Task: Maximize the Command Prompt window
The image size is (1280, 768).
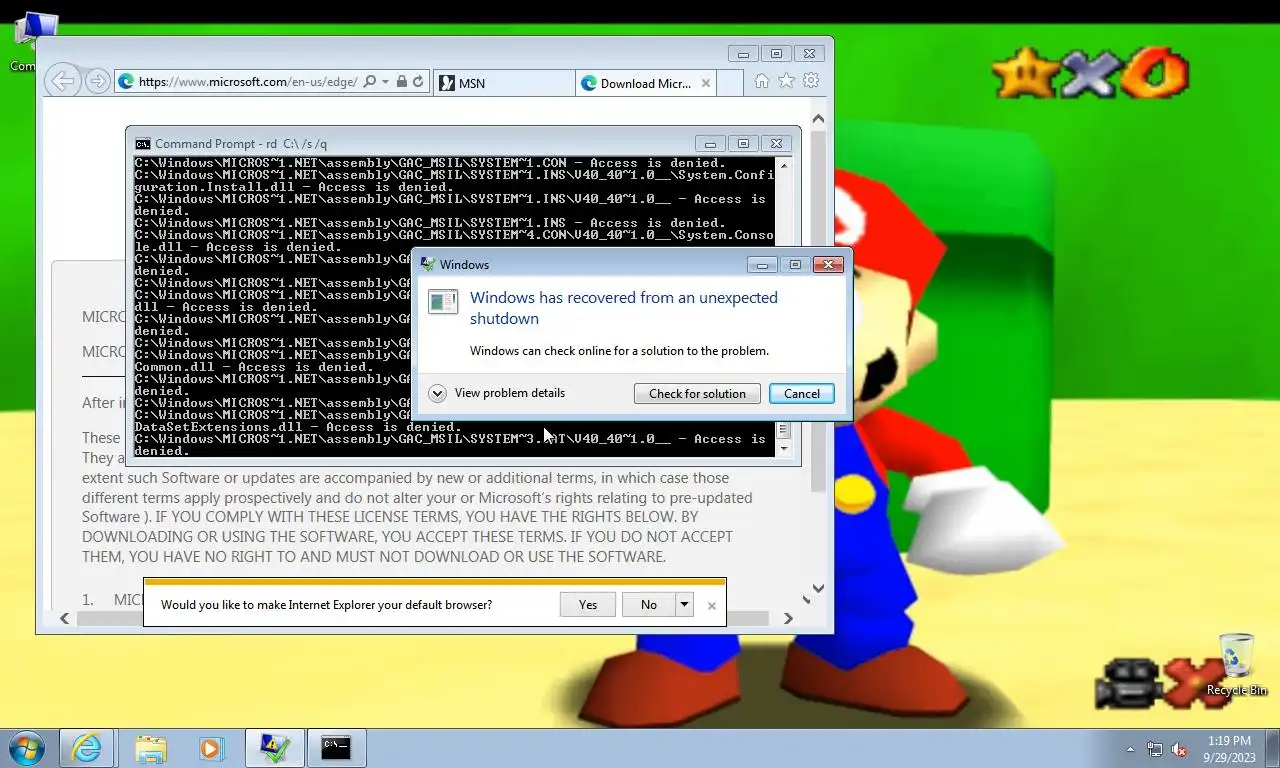Action: click(x=743, y=143)
